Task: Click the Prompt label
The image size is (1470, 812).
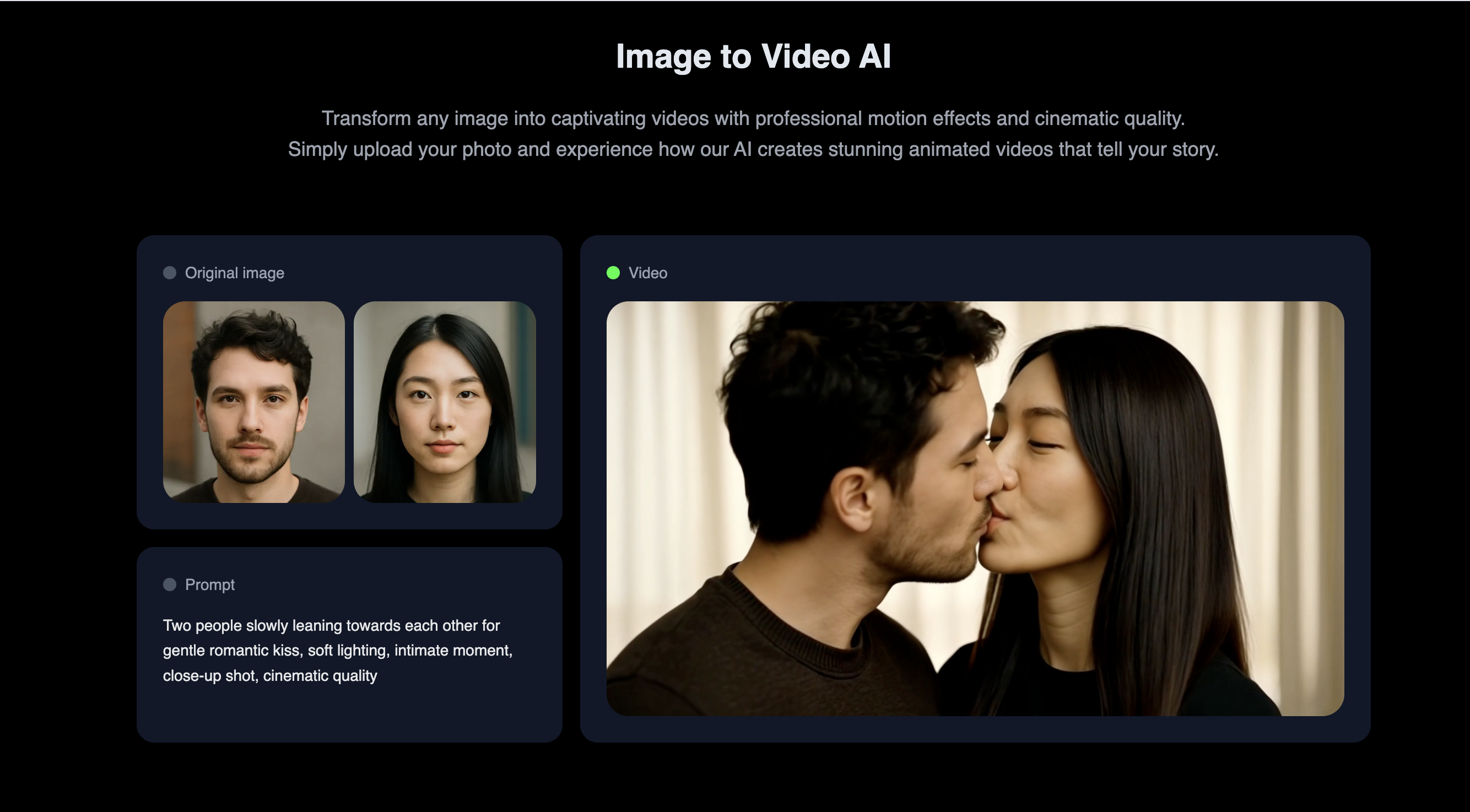Action: point(209,584)
